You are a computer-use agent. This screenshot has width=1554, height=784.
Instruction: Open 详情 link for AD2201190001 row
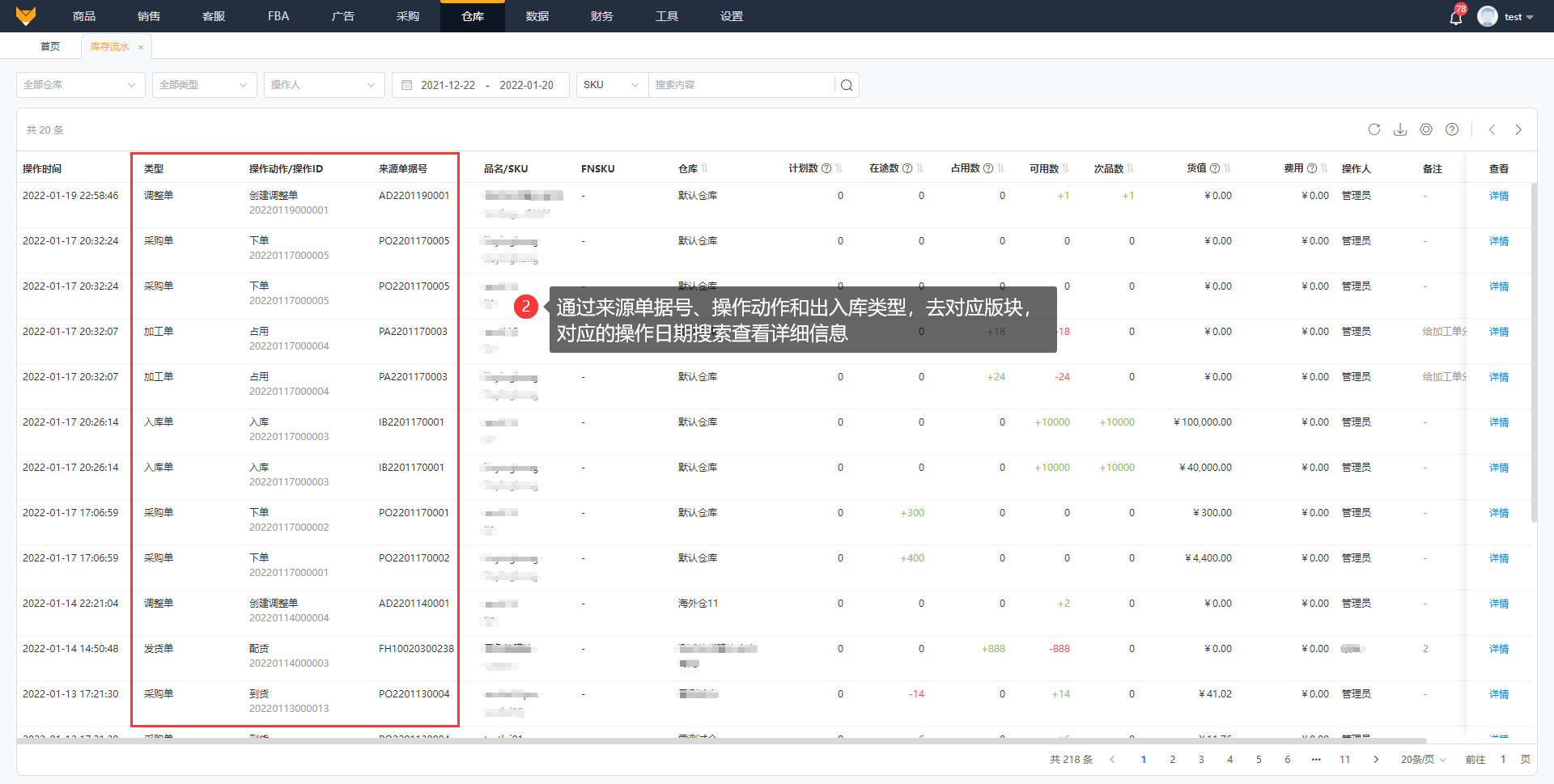tap(1498, 196)
